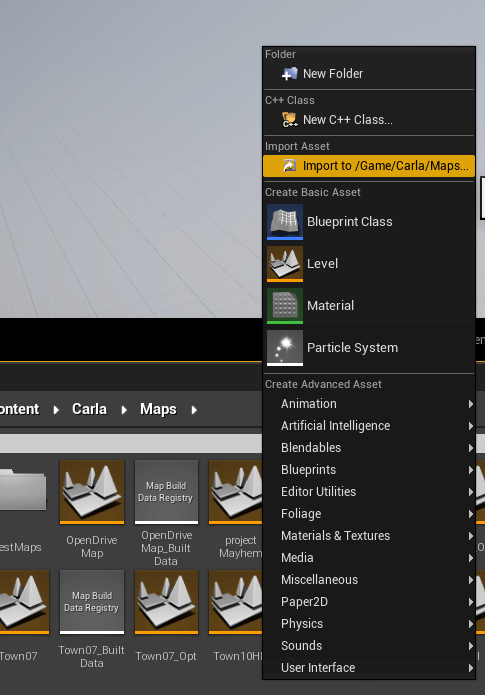485x695 pixels.
Task: Click the Particle System icon
Action: point(285,348)
